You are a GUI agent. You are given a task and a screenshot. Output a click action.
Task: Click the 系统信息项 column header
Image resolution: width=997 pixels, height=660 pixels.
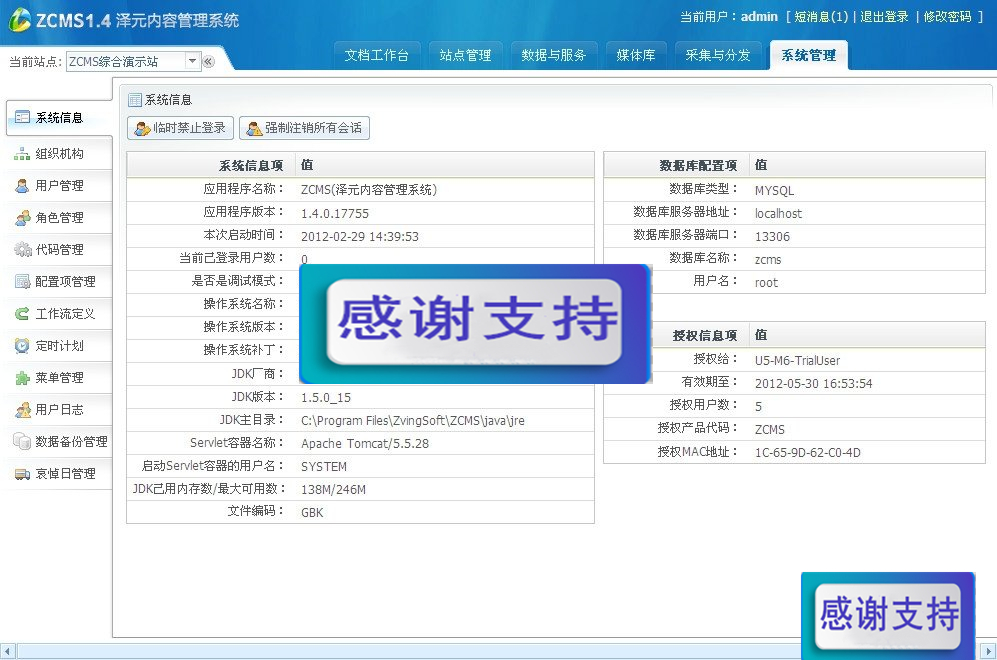[x=251, y=166]
